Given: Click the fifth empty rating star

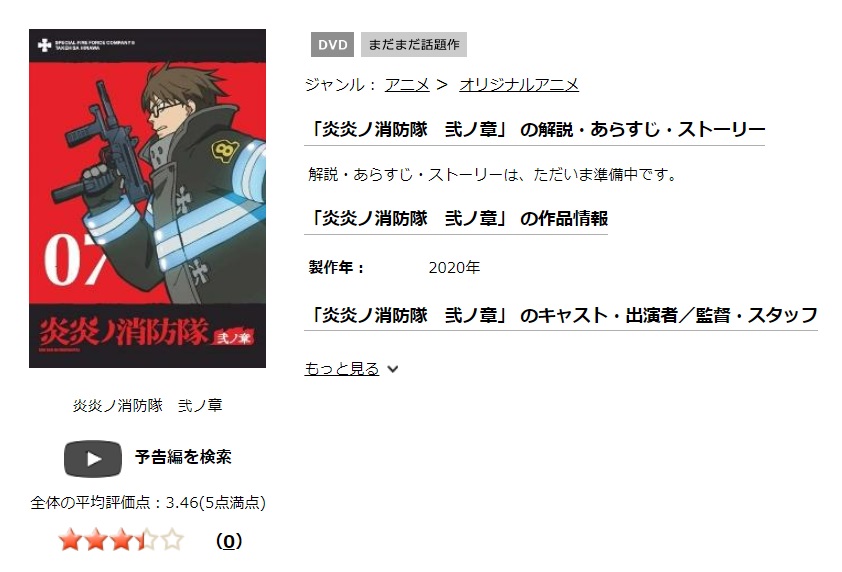Looking at the screenshot, I should (x=172, y=540).
